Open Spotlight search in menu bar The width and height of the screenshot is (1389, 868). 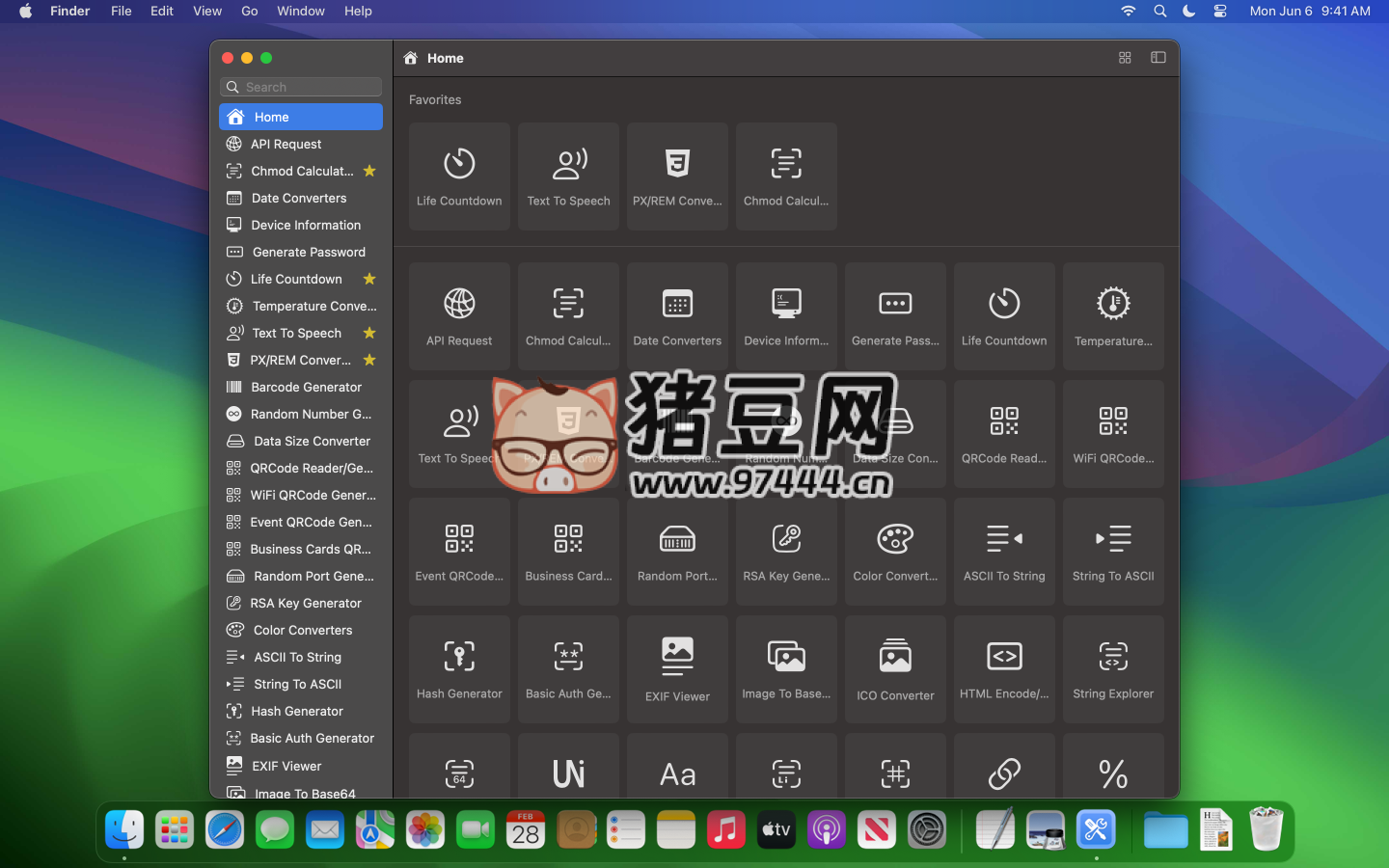pos(1159,11)
